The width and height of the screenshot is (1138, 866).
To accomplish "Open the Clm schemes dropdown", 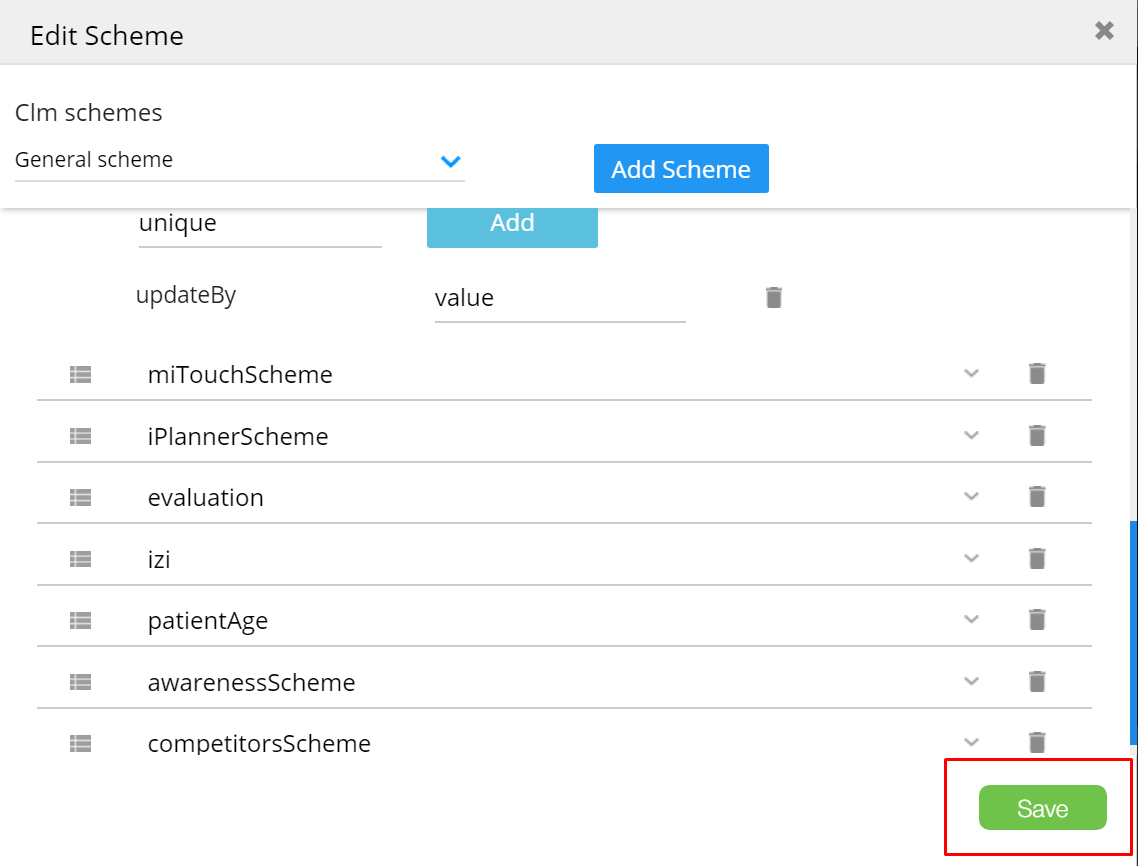I will tap(450, 161).
